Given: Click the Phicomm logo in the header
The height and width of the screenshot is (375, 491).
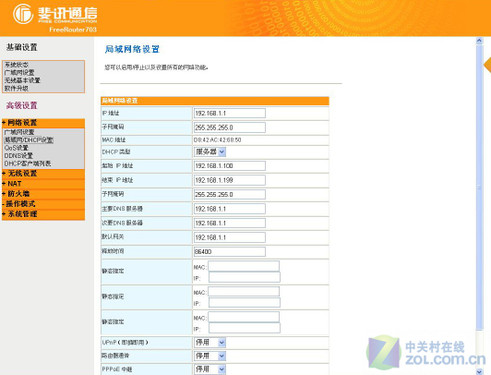Looking at the screenshot, I should click(x=55, y=14).
